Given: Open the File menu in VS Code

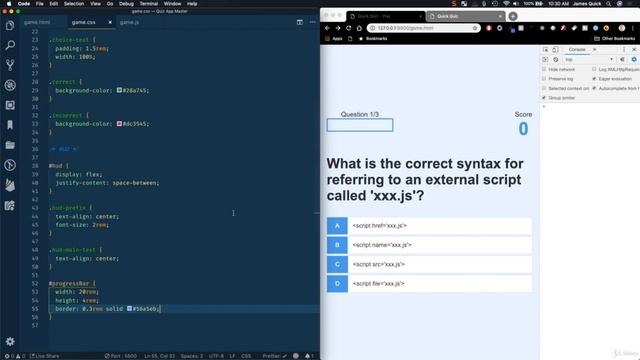Looking at the screenshot, I should coord(40,4).
